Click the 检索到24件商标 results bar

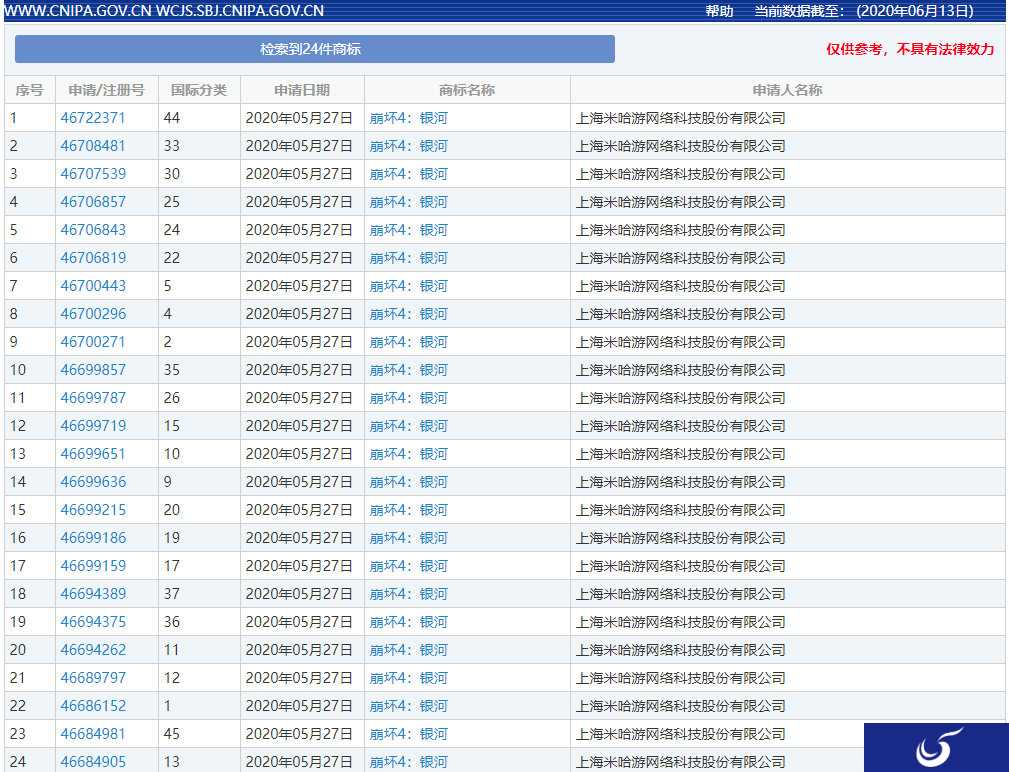tap(315, 49)
